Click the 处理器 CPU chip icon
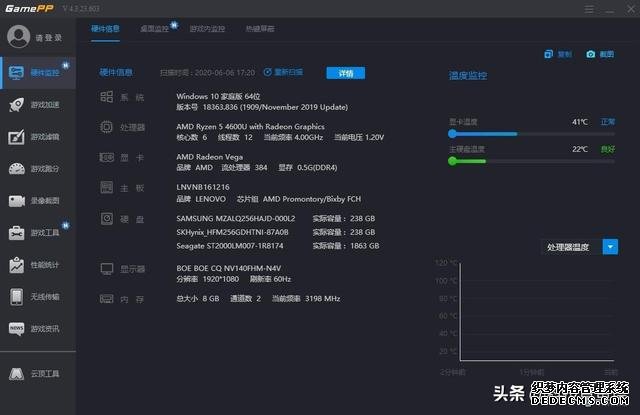This screenshot has height=415, width=640. pyautogui.click(x=107, y=127)
